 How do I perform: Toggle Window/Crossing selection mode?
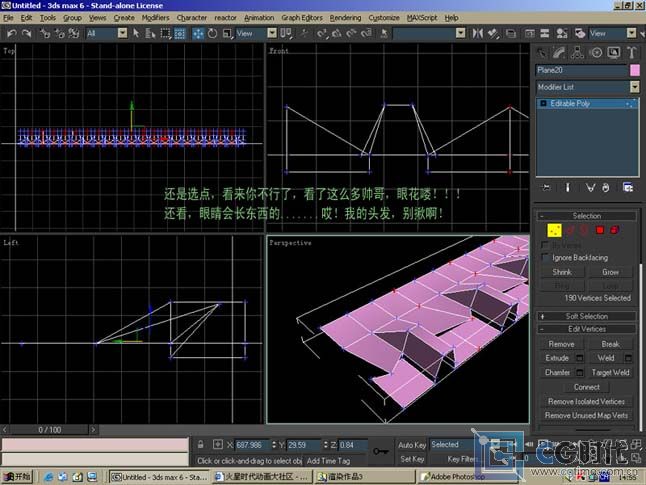(x=180, y=33)
